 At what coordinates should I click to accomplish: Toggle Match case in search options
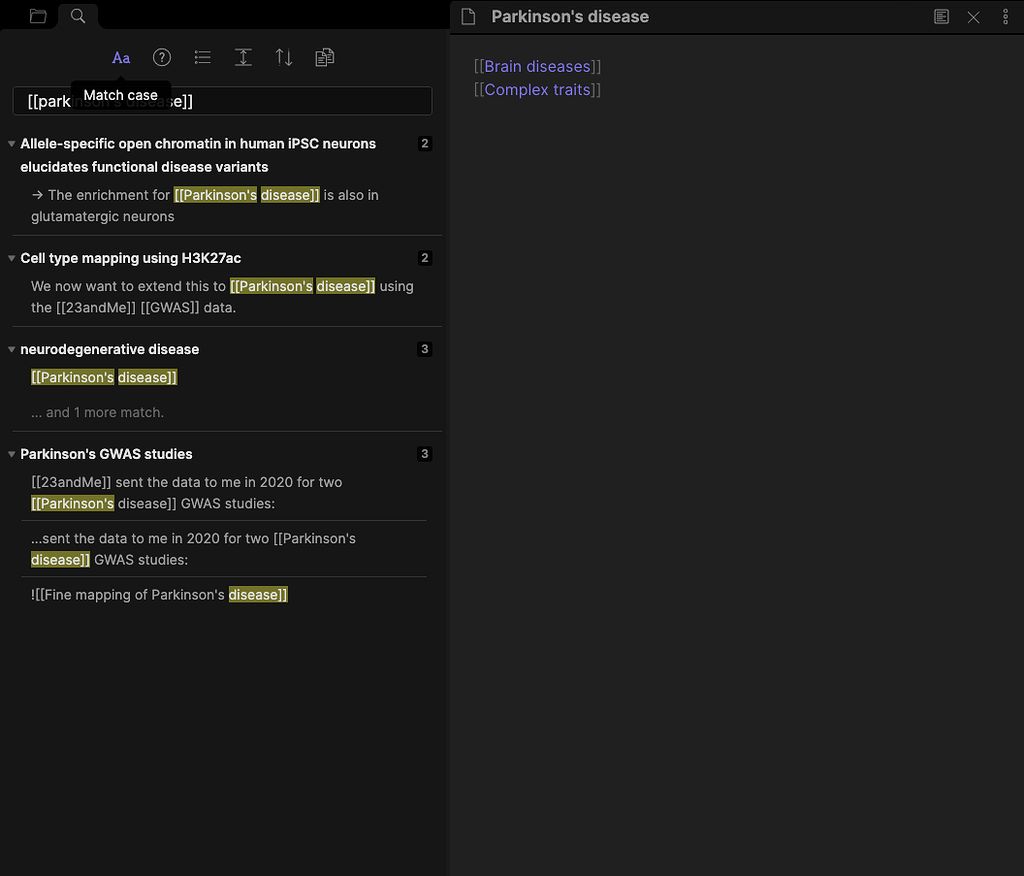pyautogui.click(x=121, y=57)
